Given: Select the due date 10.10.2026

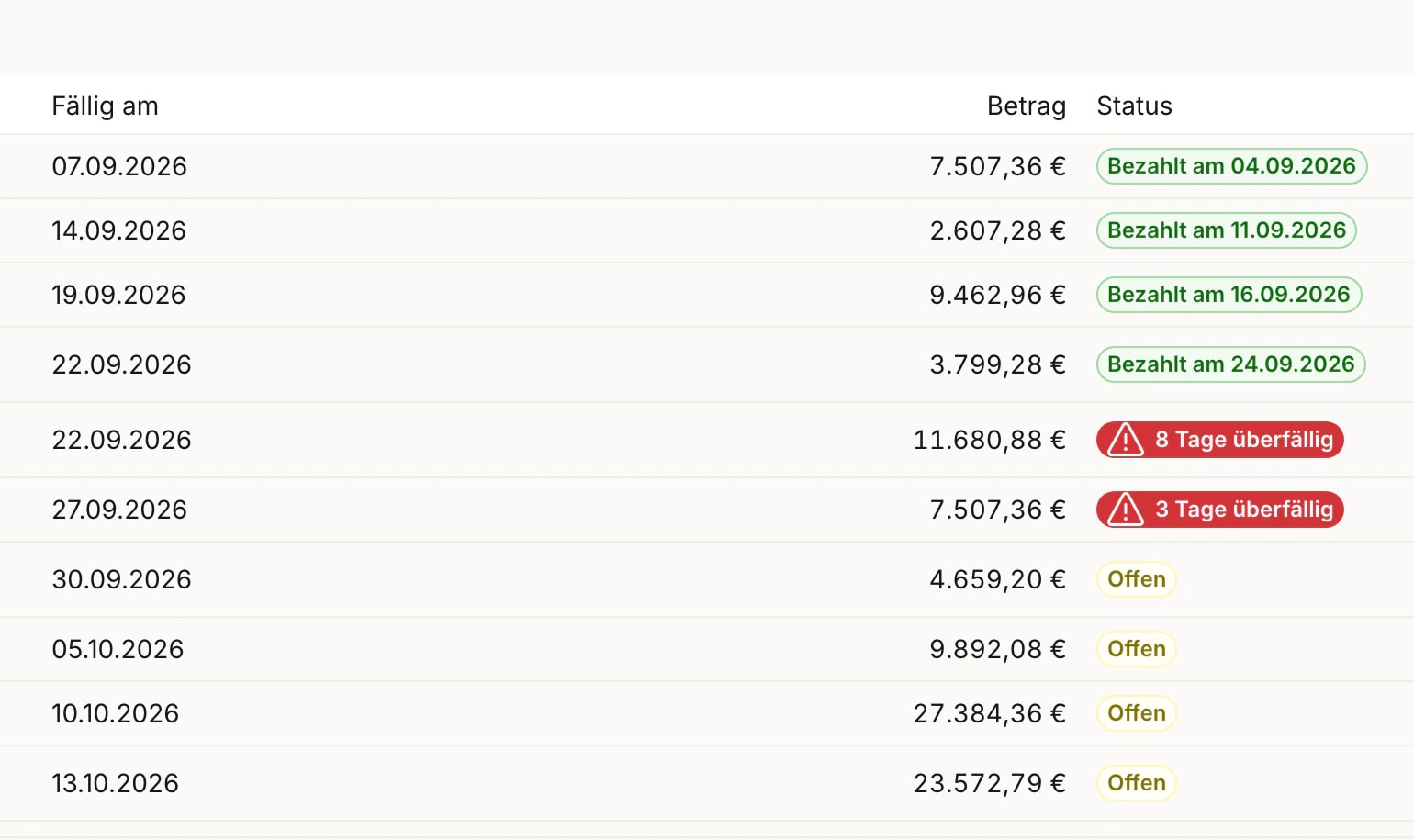Looking at the screenshot, I should click(115, 713).
